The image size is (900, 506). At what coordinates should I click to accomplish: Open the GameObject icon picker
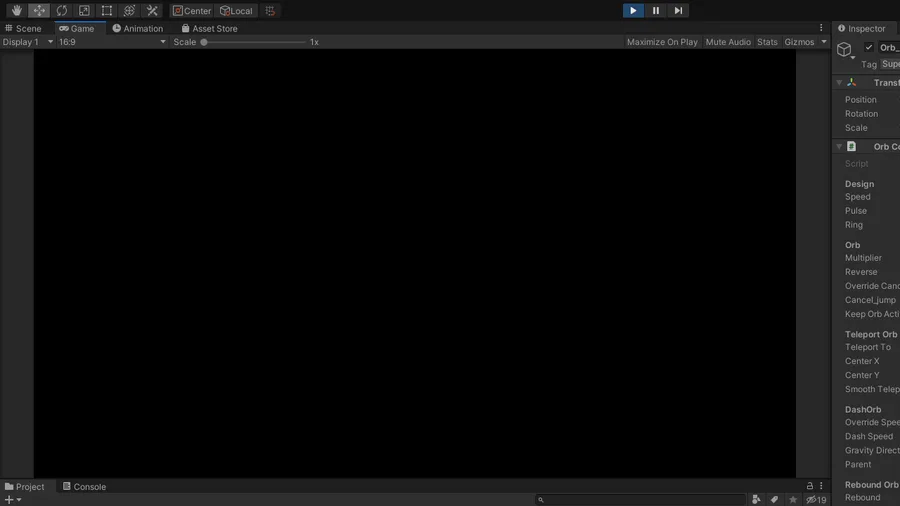(845, 50)
